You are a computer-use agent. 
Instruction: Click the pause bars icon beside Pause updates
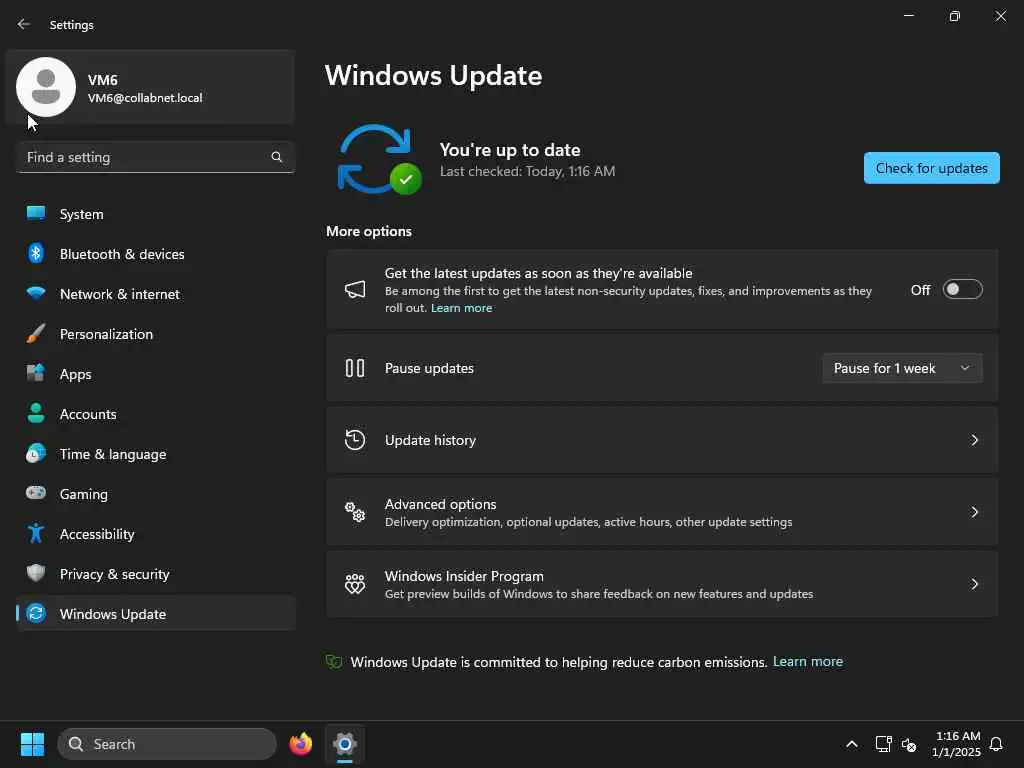click(355, 368)
